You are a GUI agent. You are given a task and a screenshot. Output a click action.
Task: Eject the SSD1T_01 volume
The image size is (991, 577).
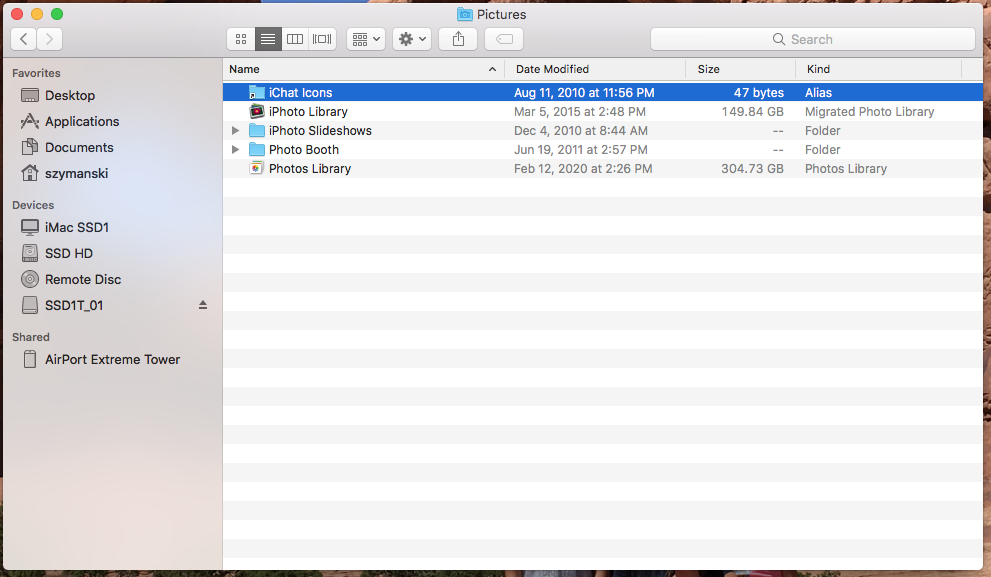203,305
